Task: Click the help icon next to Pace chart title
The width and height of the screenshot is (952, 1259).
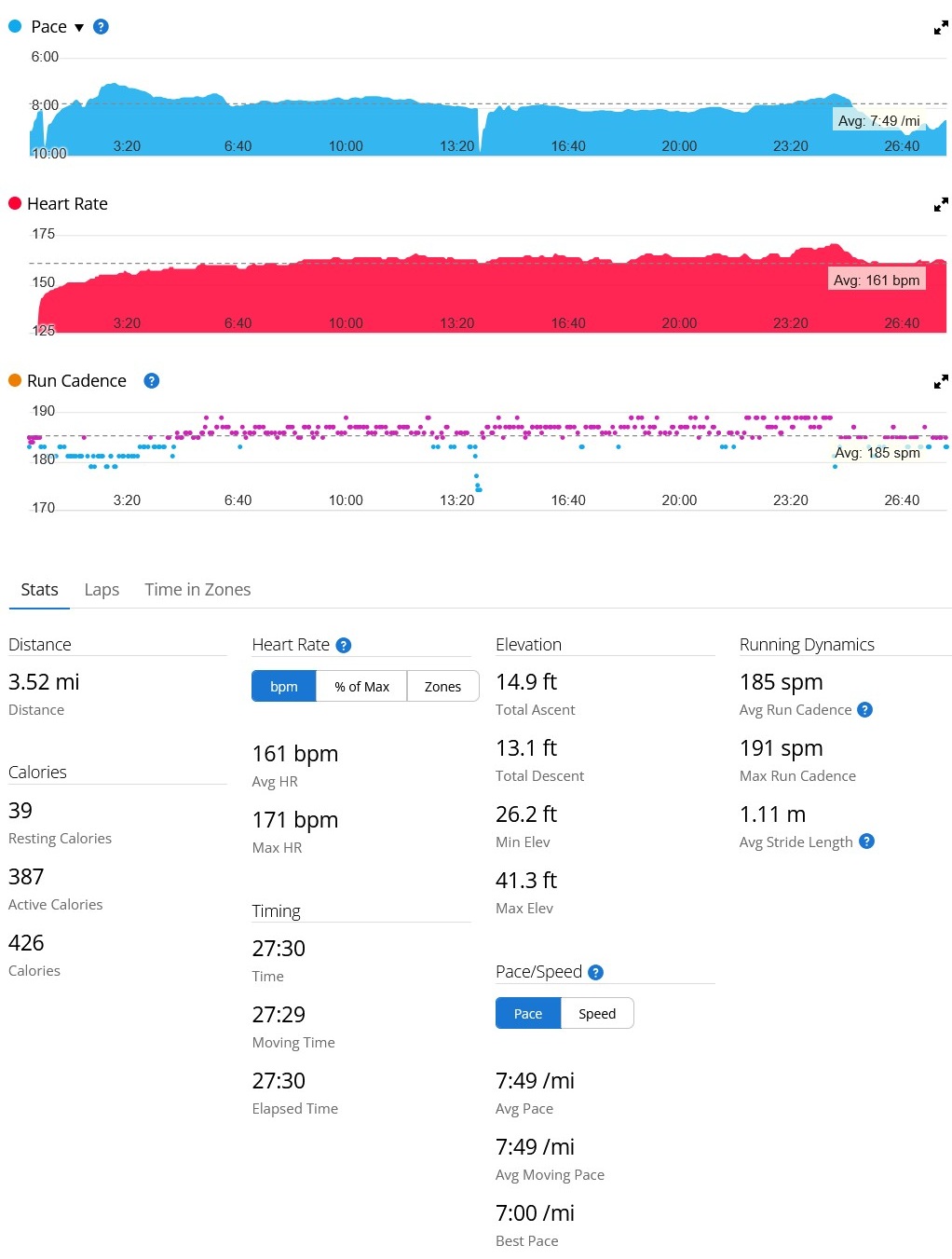Action: [102, 27]
